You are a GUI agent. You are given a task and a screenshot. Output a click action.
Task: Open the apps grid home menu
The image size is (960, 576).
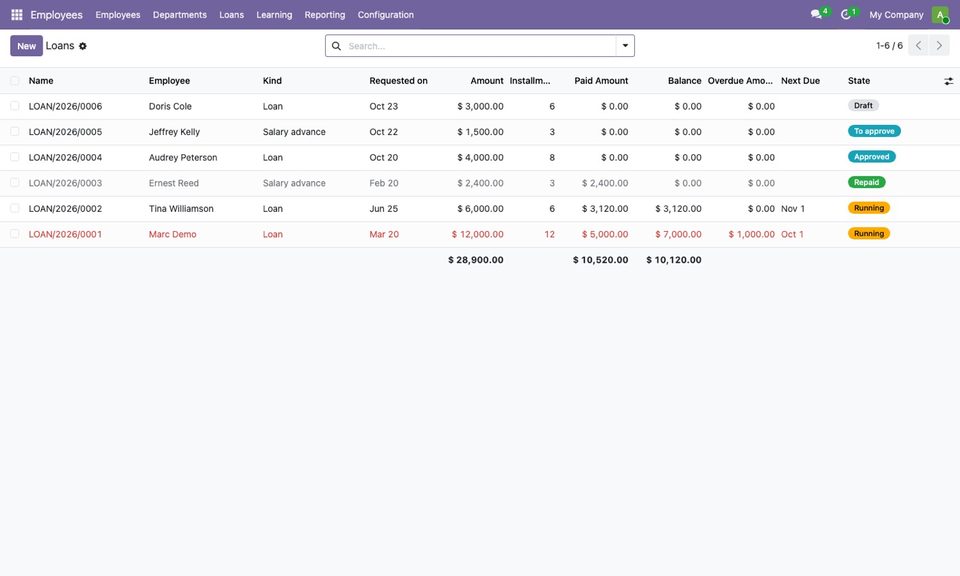(x=17, y=15)
